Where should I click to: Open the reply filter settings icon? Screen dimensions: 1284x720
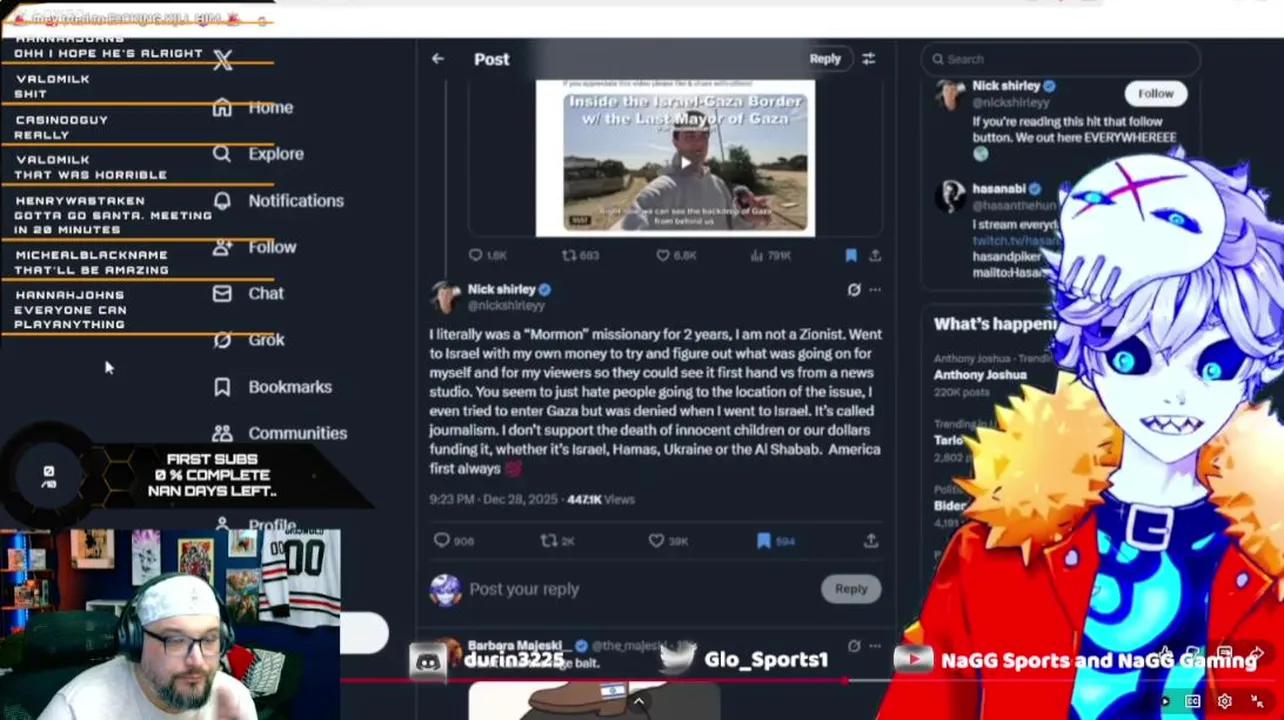click(x=868, y=59)
